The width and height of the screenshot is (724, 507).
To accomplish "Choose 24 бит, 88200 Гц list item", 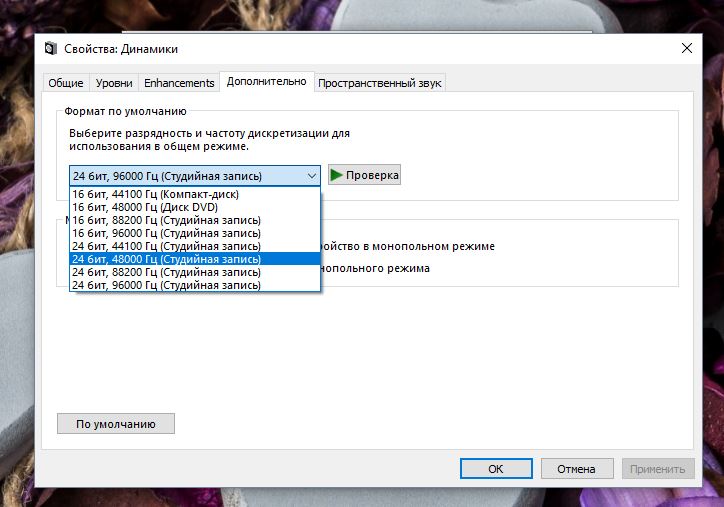I will [x=166, y=272].
